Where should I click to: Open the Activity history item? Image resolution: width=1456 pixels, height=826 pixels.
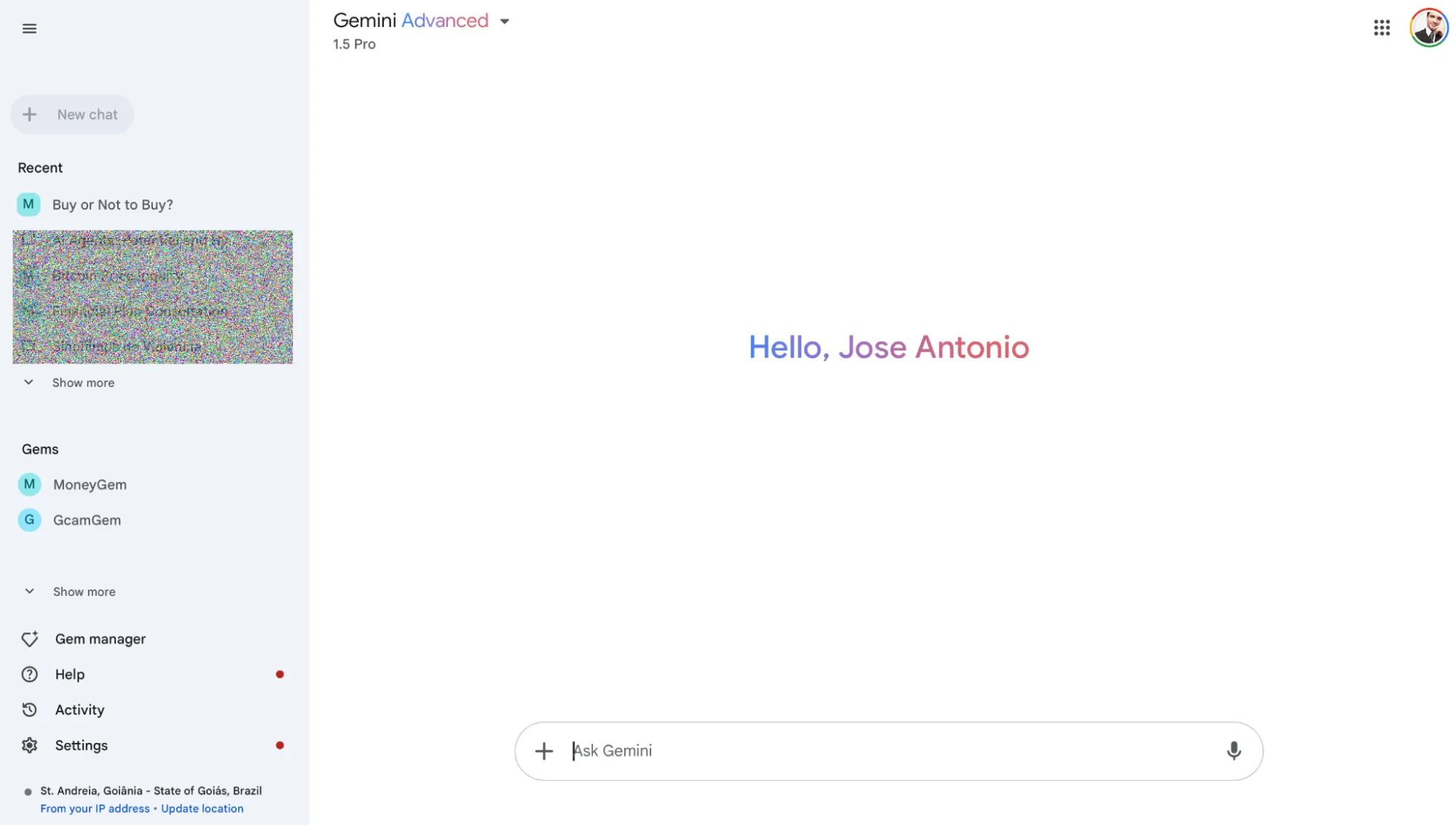pos(79,709)
